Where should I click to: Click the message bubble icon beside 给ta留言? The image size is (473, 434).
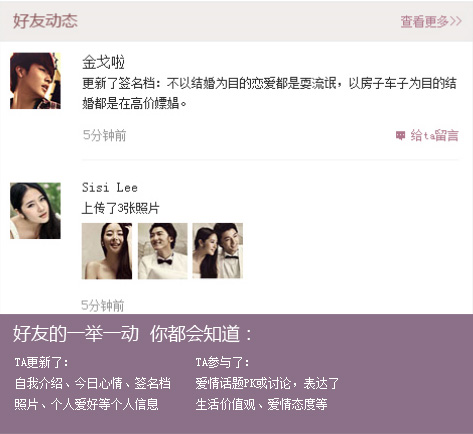coord(400,135)
